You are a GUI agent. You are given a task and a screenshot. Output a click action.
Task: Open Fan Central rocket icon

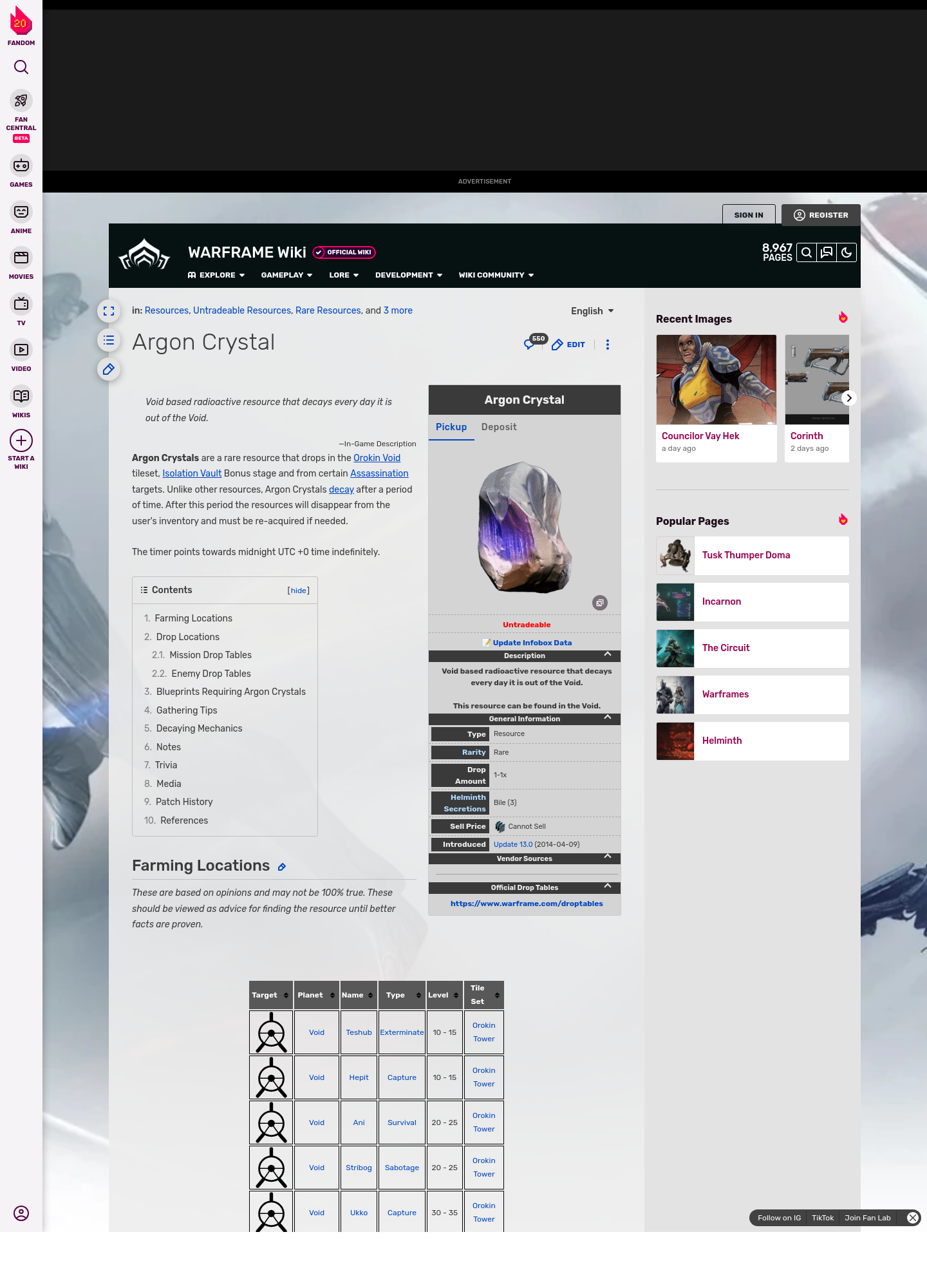tap(21, 100)
